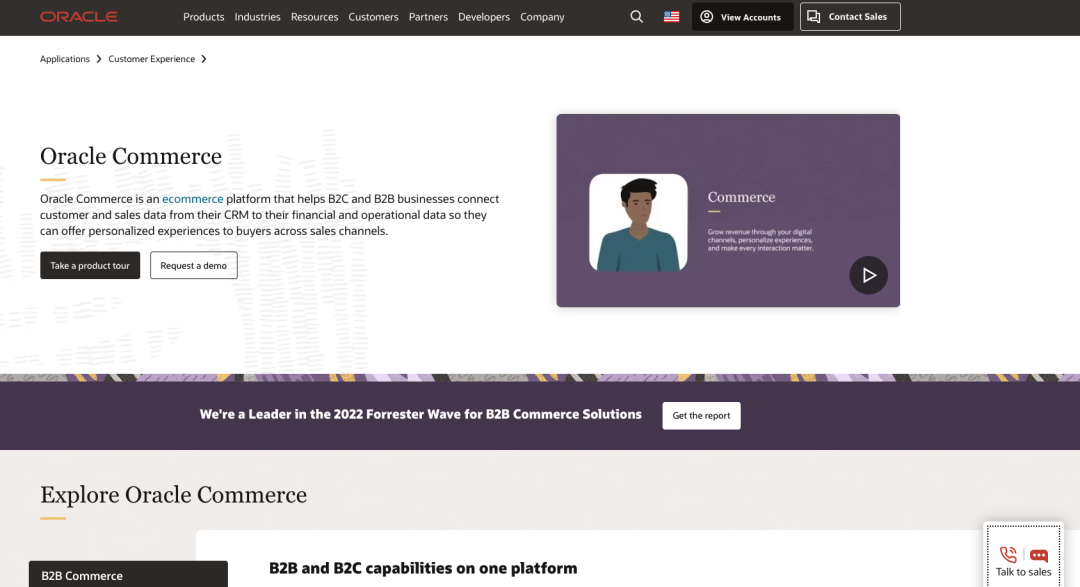1080x587 pixels.
Task: Open the Resources menu
Action: [x=314, y=17]
